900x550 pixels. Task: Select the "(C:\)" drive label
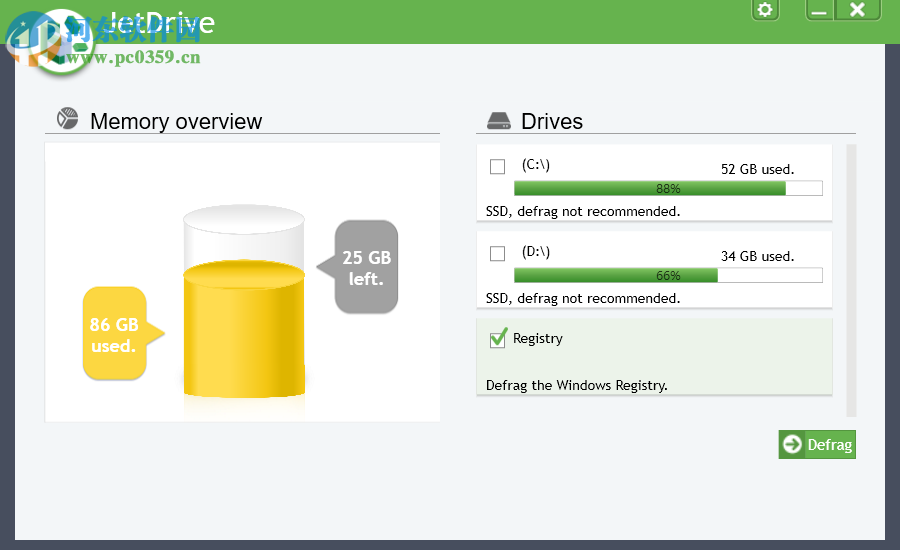point(536,165)
